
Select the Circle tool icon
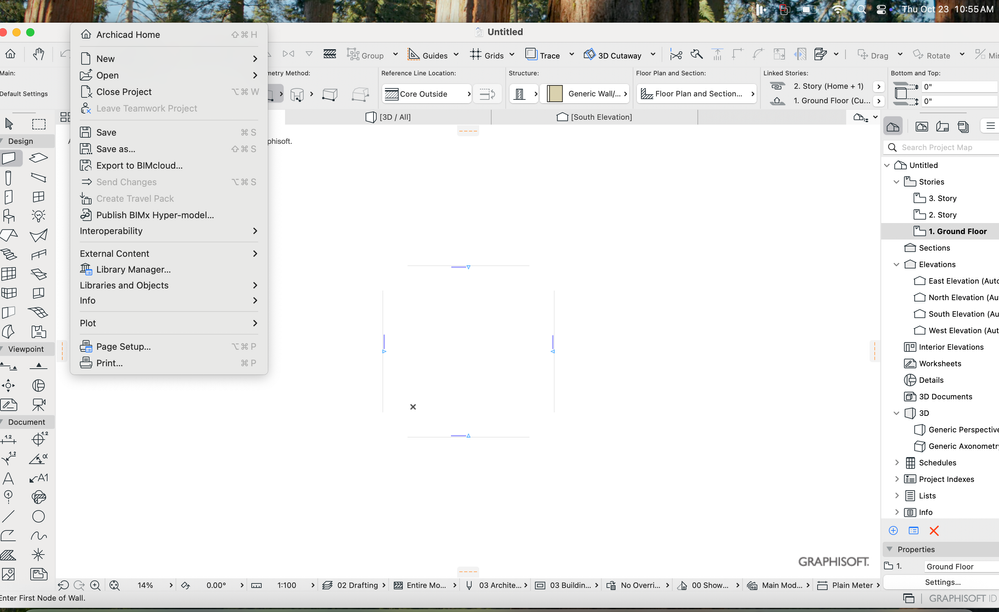39,516
